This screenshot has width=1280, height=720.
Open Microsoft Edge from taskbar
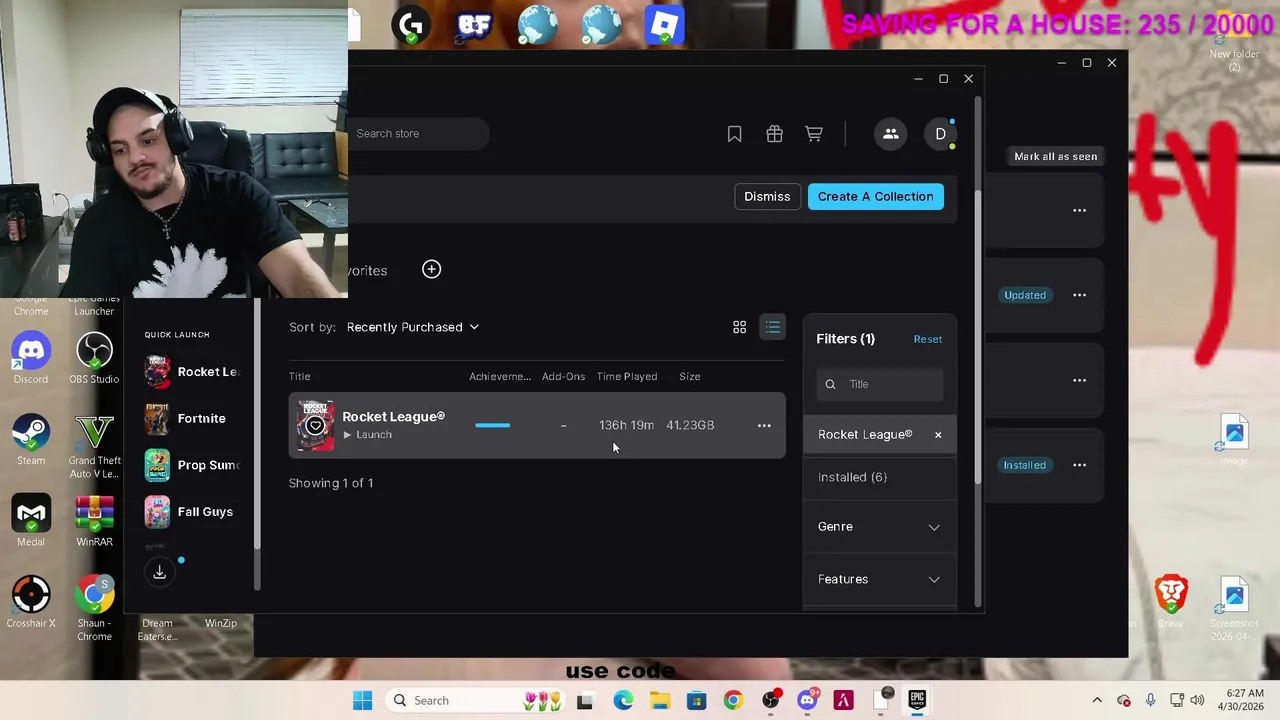coord(623,701)
